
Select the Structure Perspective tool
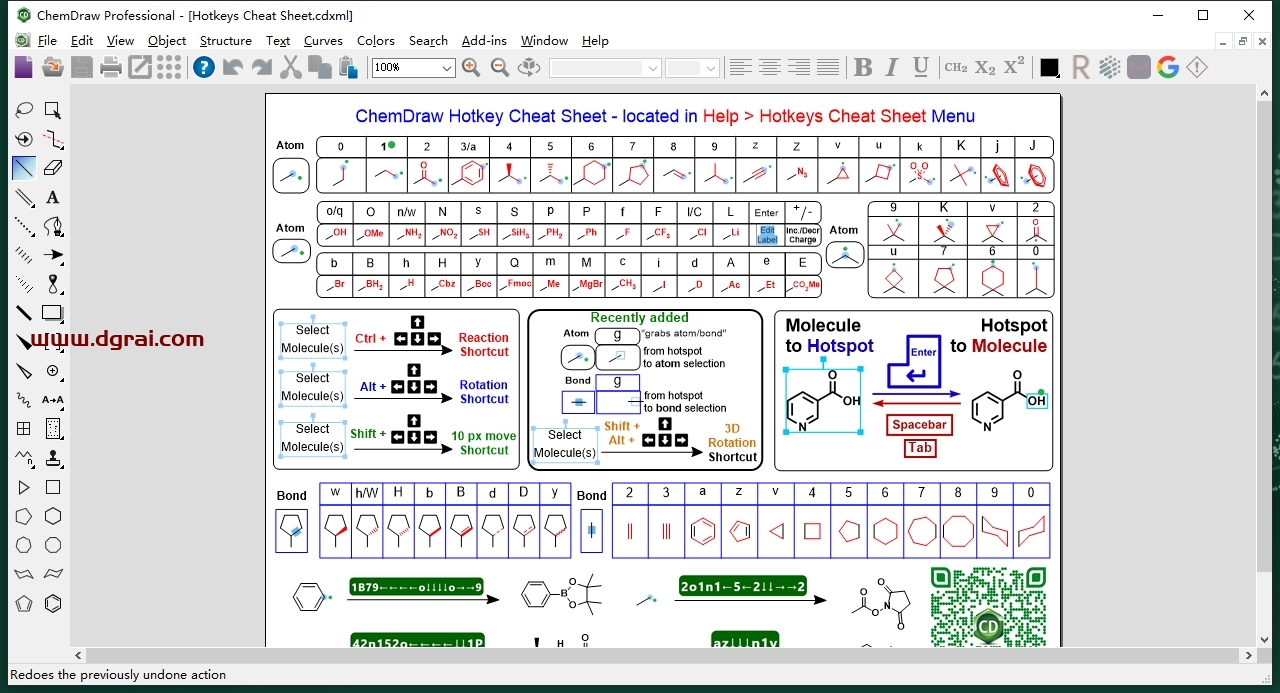(24, 139)
